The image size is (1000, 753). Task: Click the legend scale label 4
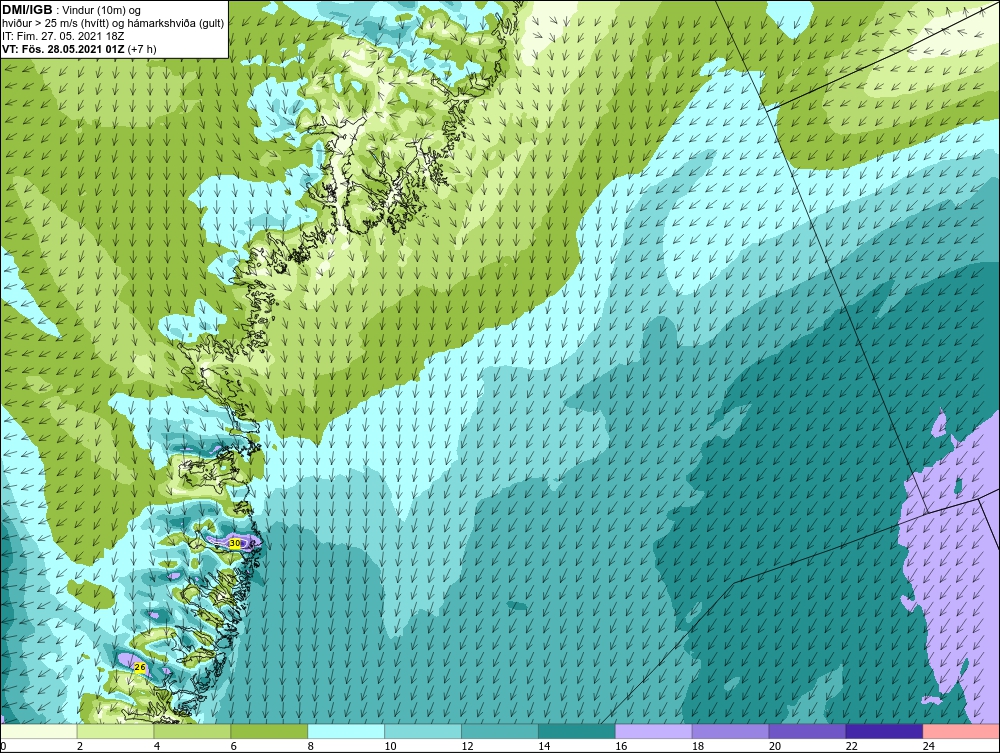(x=157, y=746)
